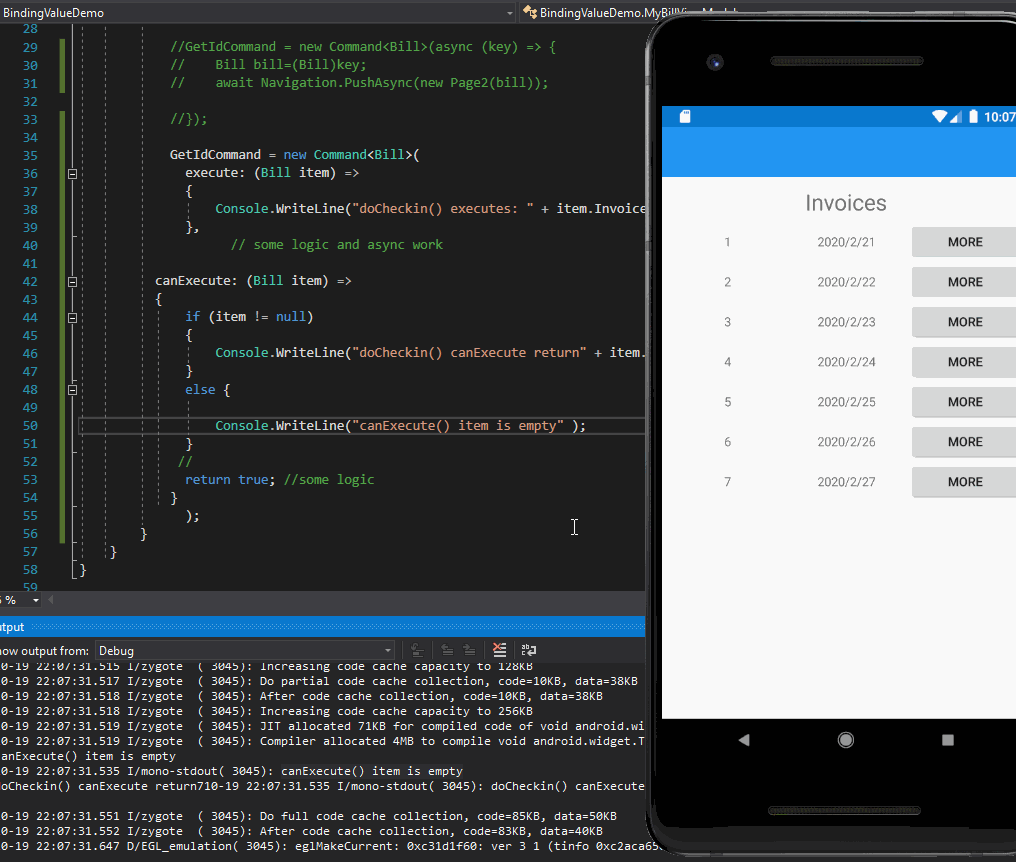Click GetIdCommand identifier on line 35
This screenshot has width=1016, height=862.
(215, 155)
